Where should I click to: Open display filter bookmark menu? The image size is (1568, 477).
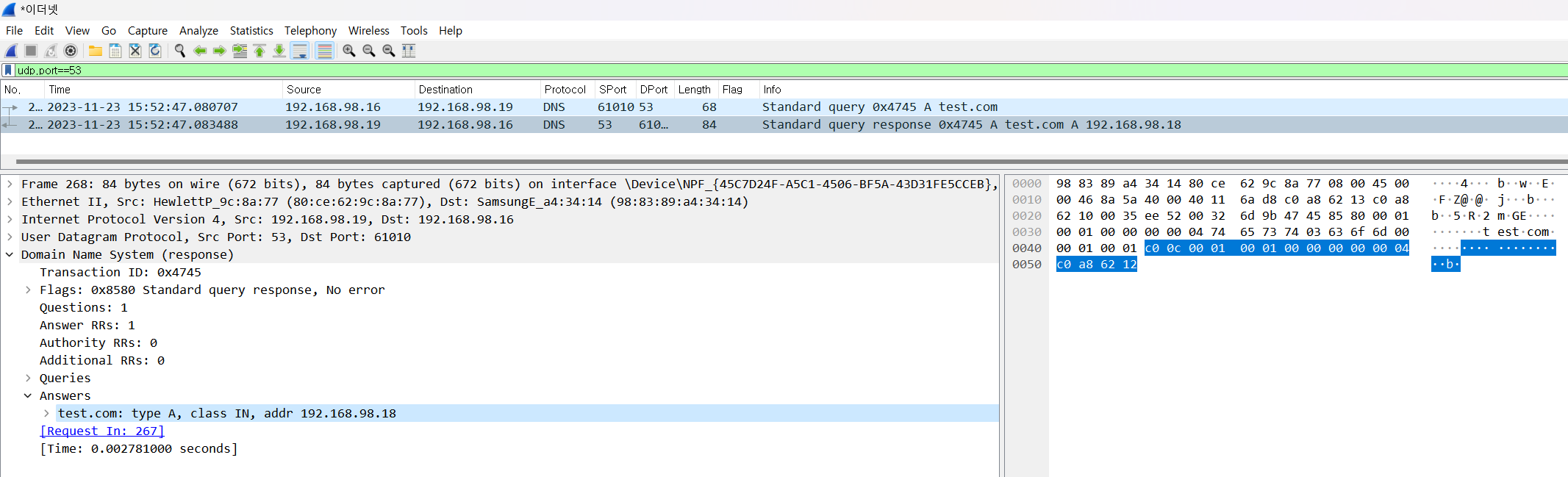point(8,71)
